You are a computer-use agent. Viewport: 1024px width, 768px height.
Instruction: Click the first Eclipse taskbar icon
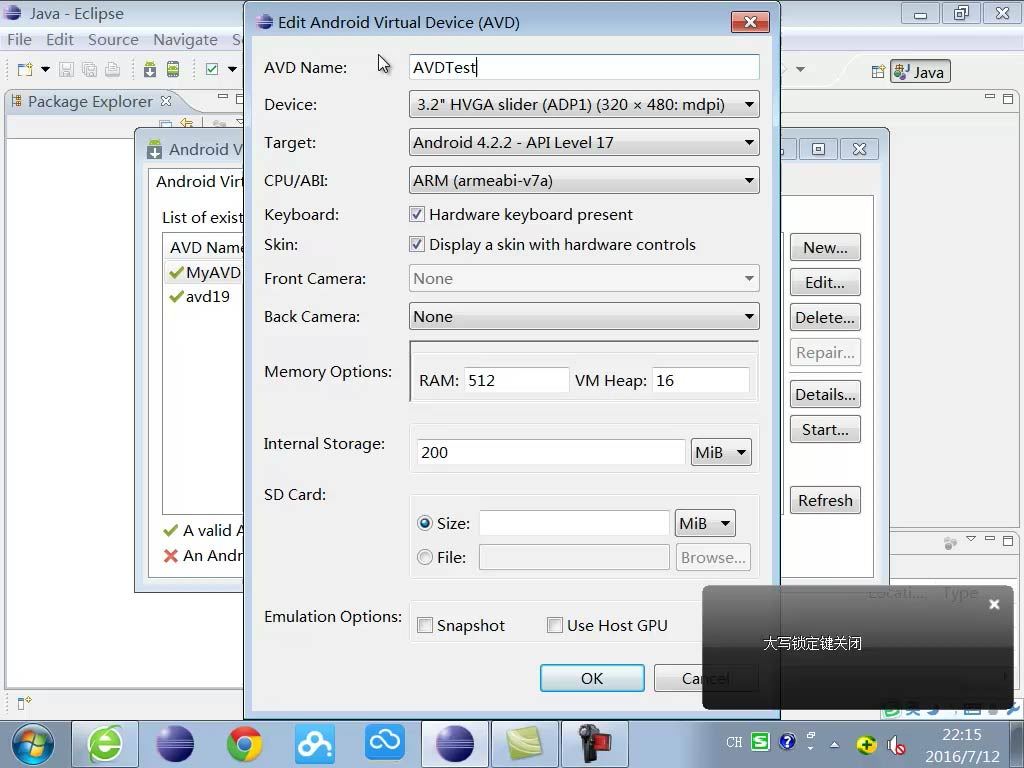coord(174,744)
